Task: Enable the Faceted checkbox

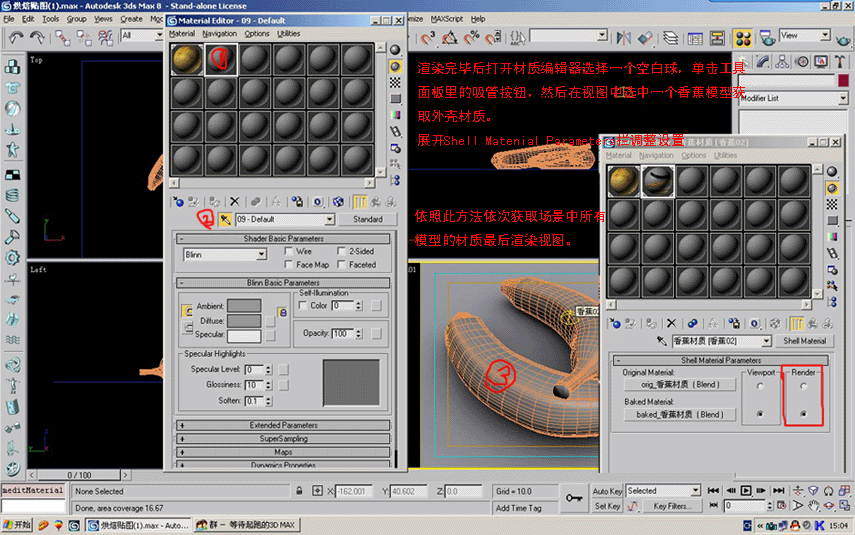Action: [x=341, y=265]
